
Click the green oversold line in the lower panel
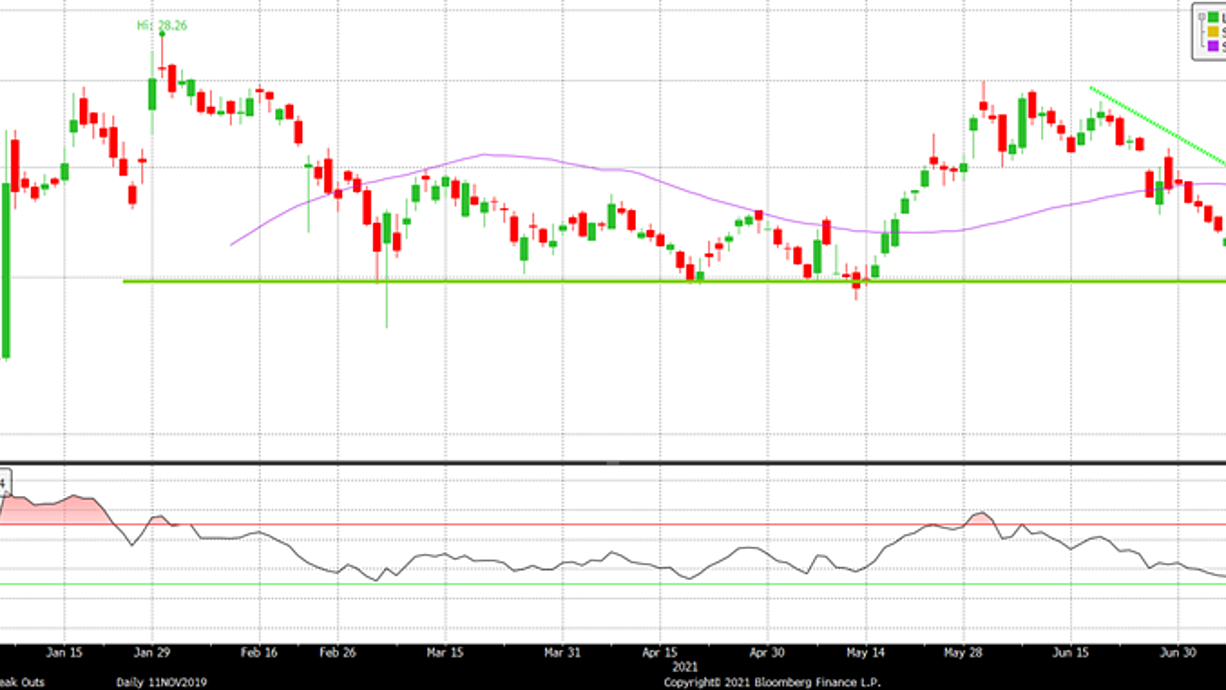613,584
